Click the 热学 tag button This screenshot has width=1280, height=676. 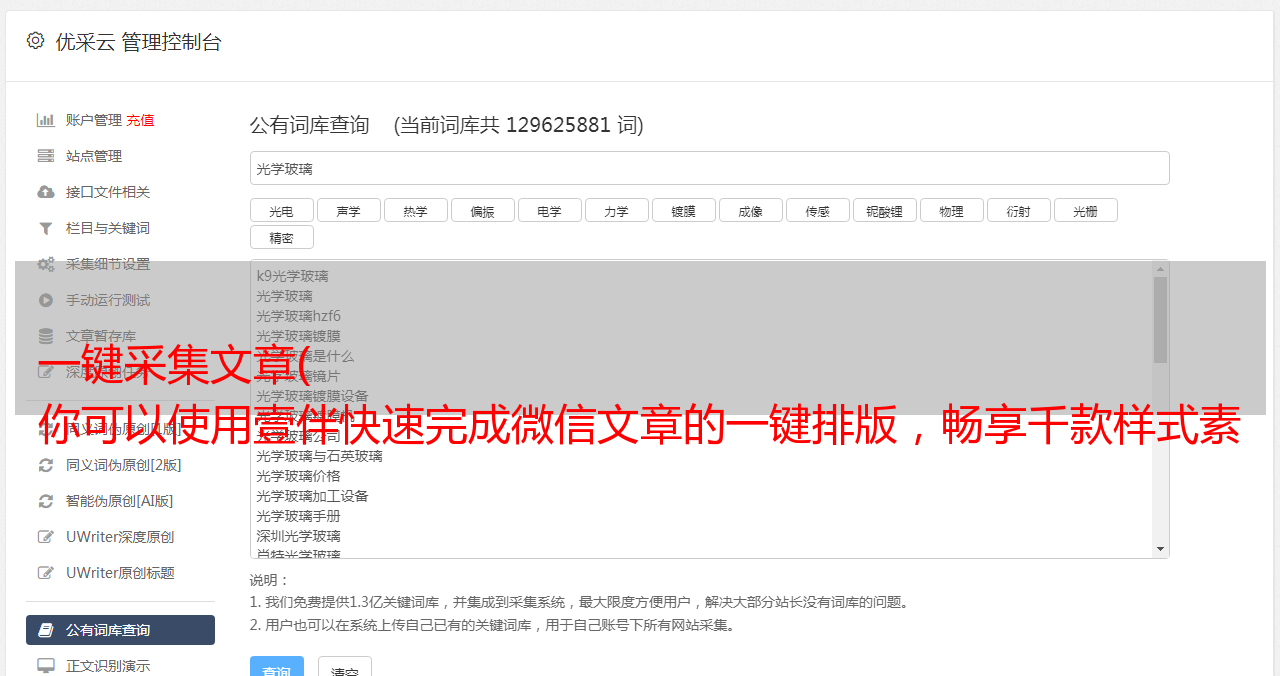pos(415,210)
